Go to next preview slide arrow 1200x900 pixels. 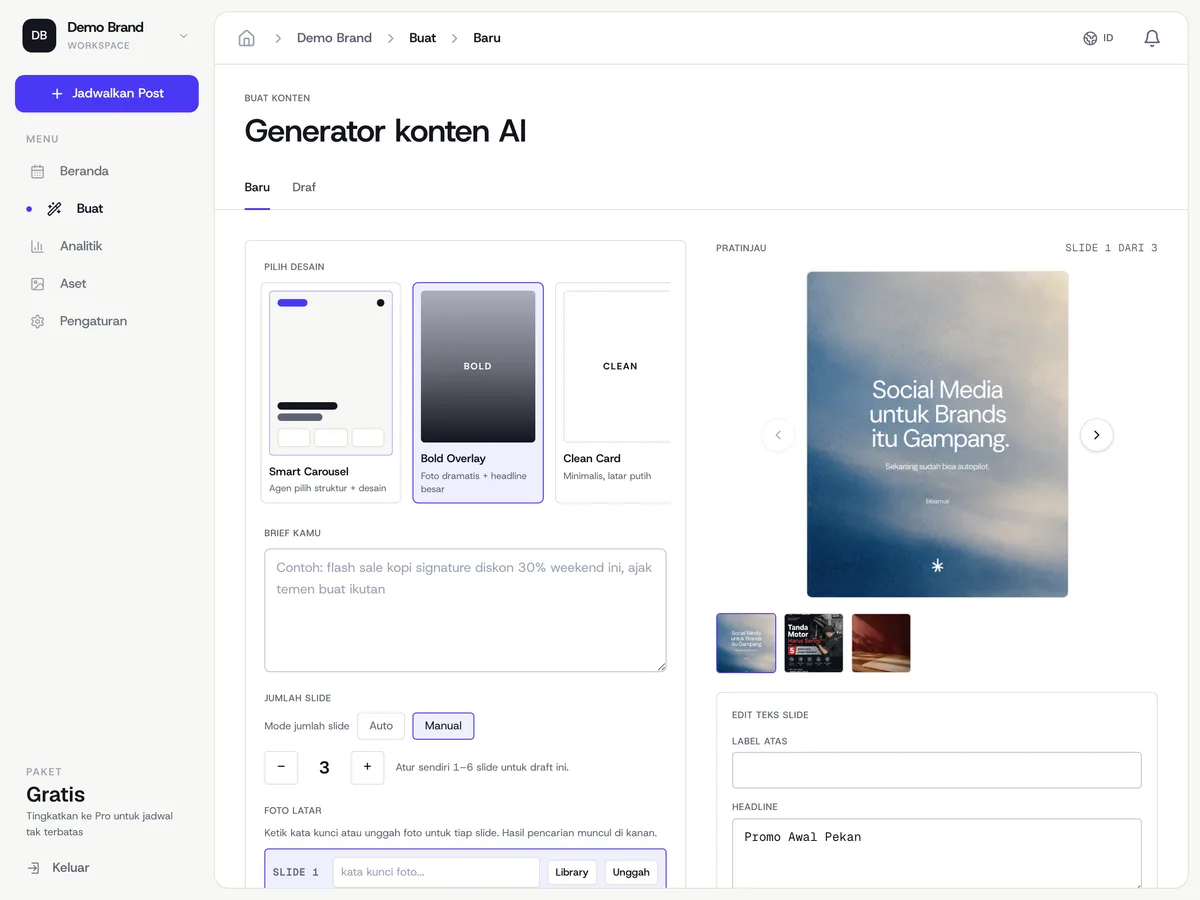[1097, 435]
